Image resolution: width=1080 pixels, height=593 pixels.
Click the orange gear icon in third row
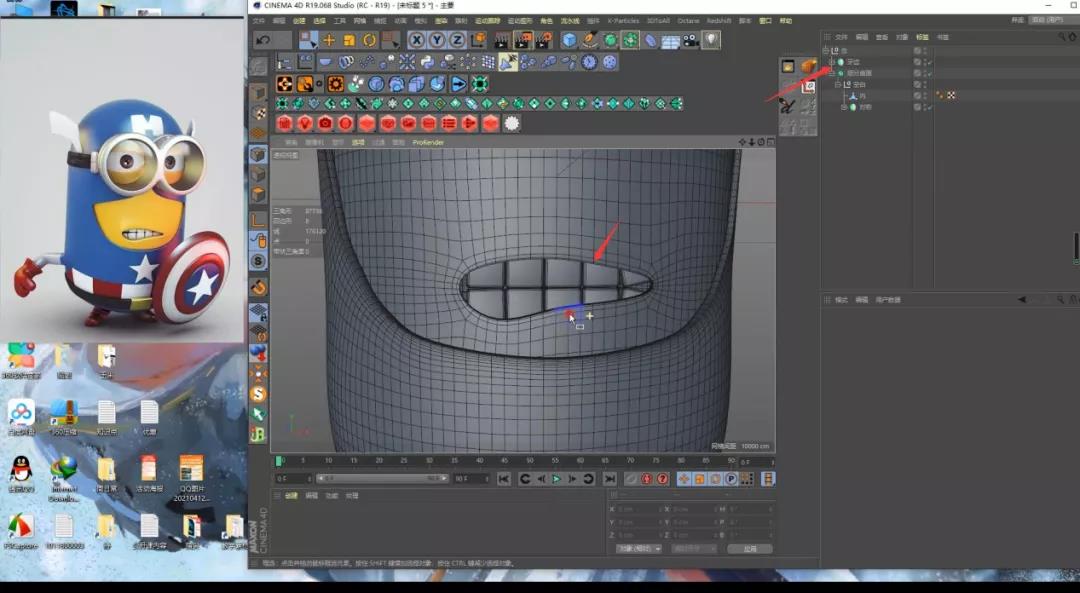335,84
